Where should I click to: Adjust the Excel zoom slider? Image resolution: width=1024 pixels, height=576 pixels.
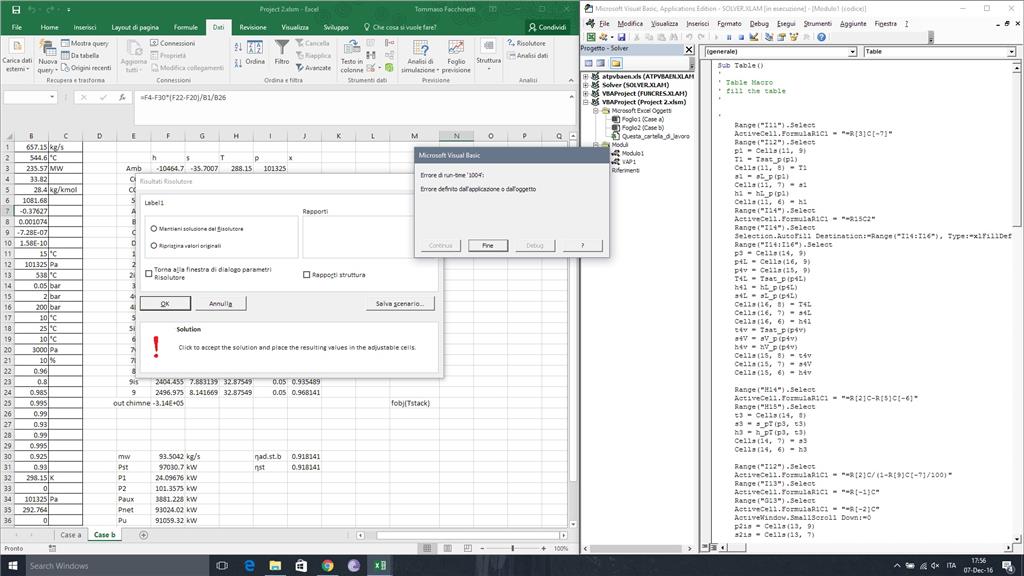(513, 549)
